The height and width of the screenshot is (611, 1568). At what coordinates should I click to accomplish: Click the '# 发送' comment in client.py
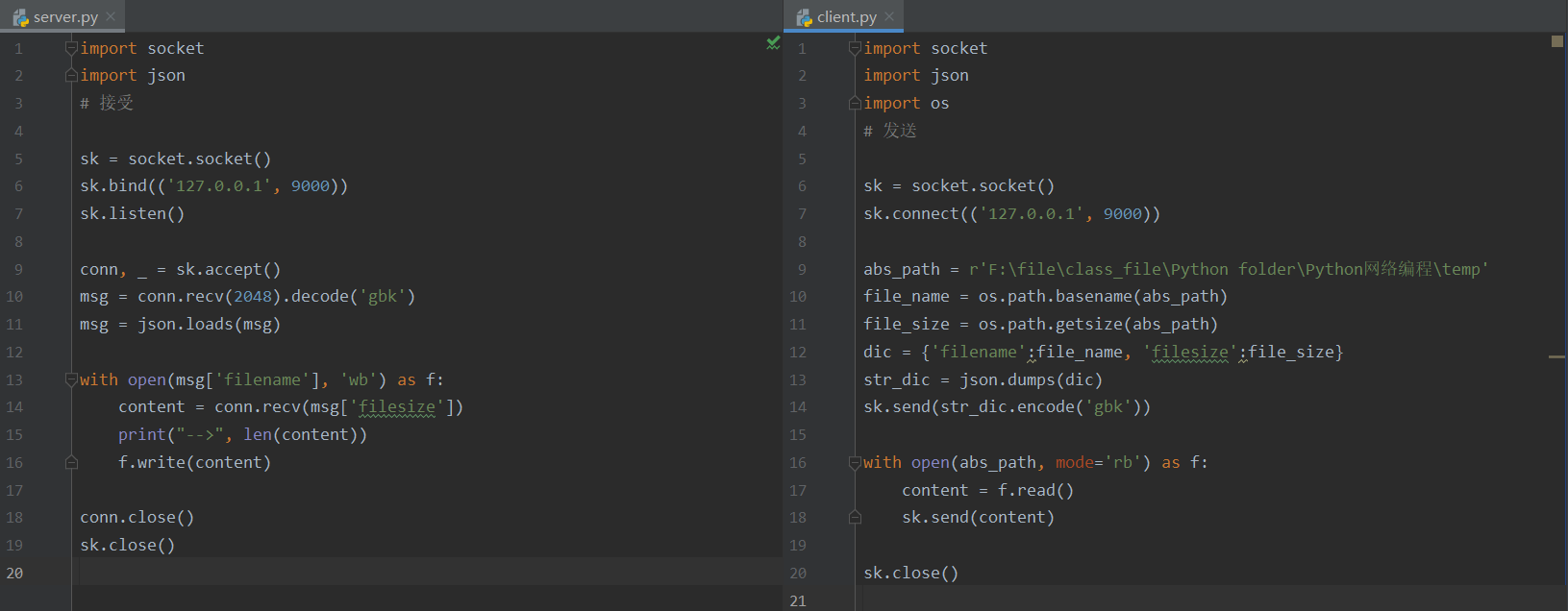point(890,131)
